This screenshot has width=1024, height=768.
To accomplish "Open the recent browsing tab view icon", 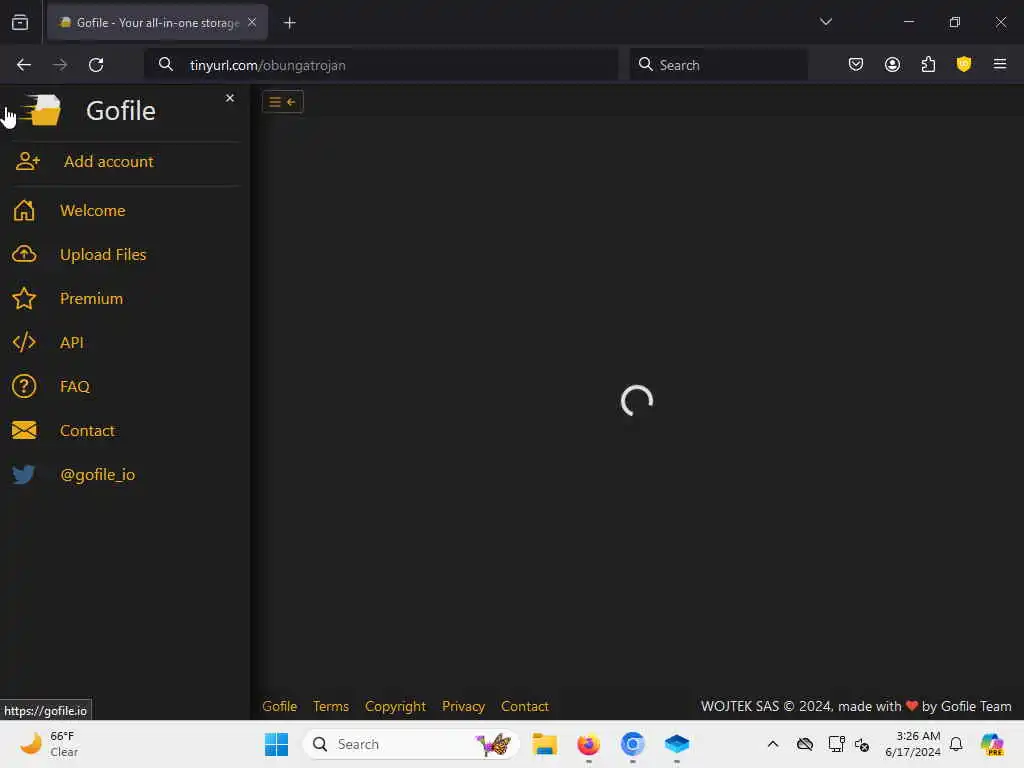I will point(20,22).
